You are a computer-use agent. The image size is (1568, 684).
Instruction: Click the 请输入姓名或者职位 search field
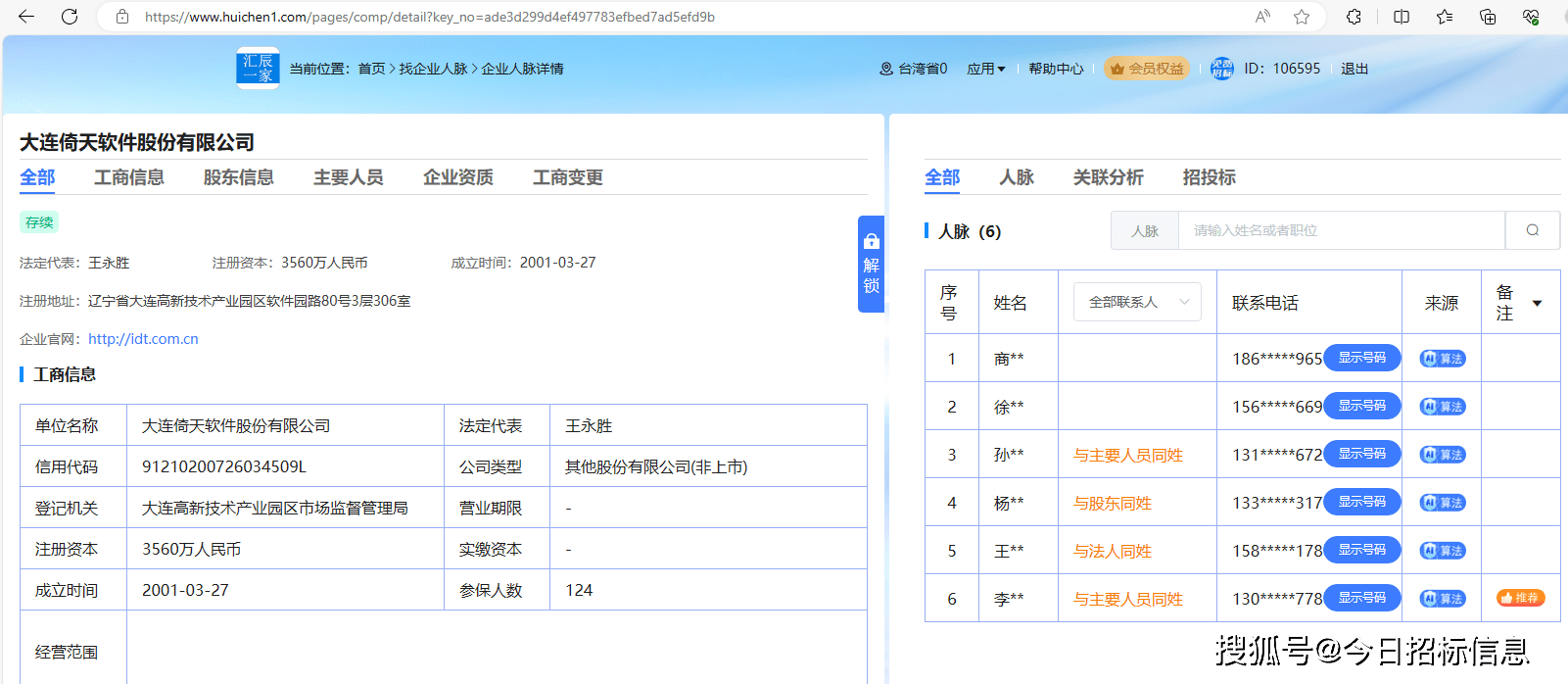coord(1342,230)
